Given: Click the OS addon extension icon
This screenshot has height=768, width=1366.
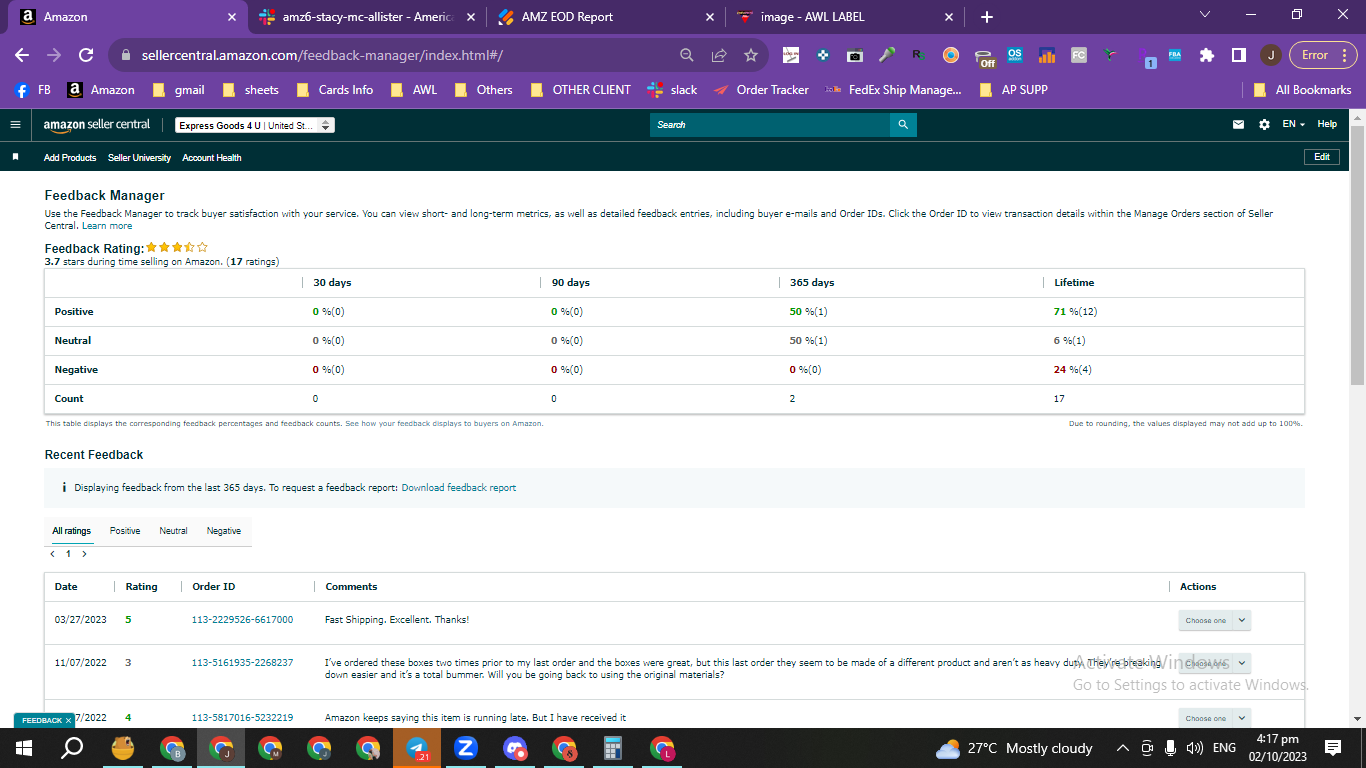Looking at the screenshot, I should coord(1015,55).
